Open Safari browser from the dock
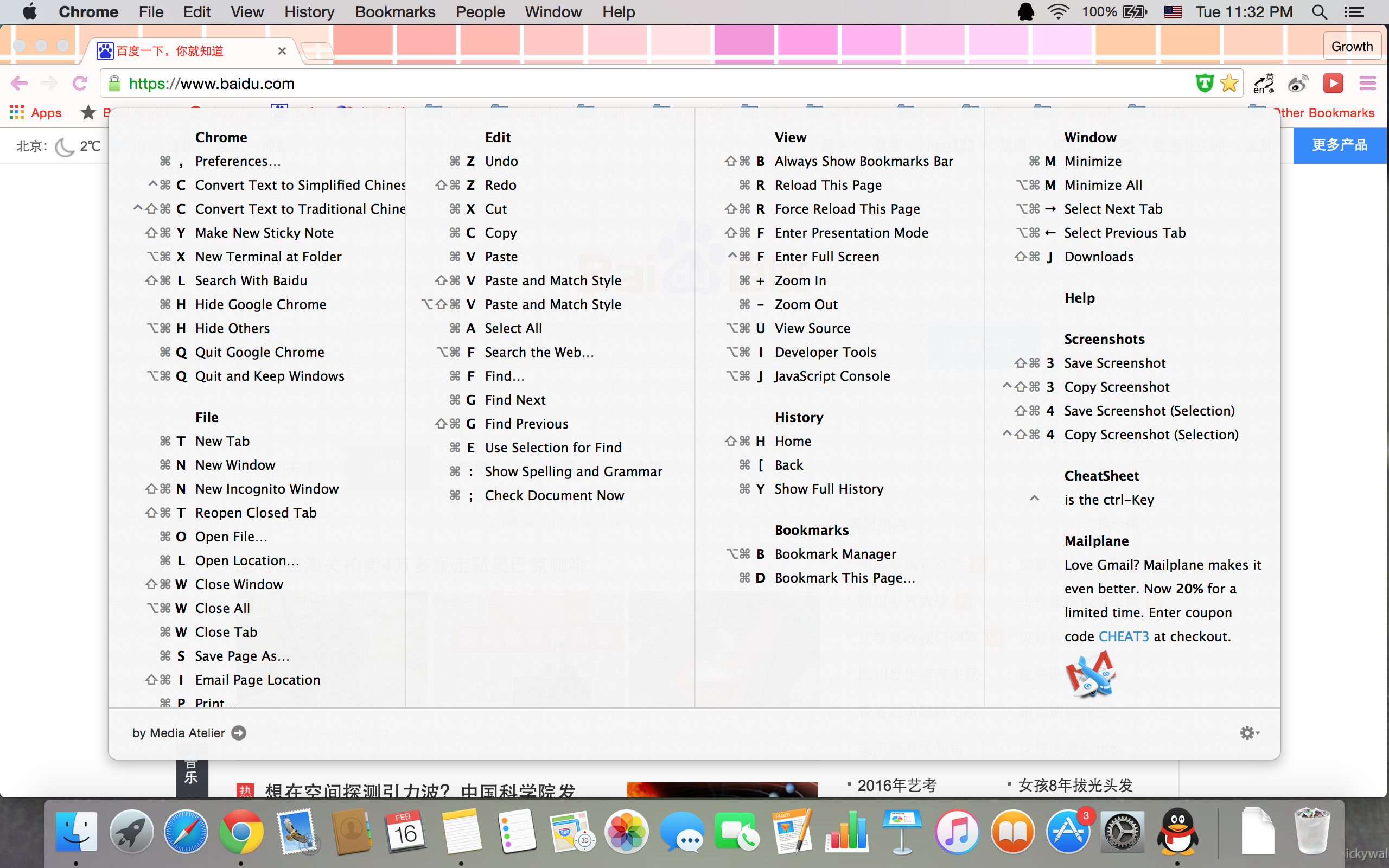The height and width of the screenshot is (868, 1389). tap(186, 832)
